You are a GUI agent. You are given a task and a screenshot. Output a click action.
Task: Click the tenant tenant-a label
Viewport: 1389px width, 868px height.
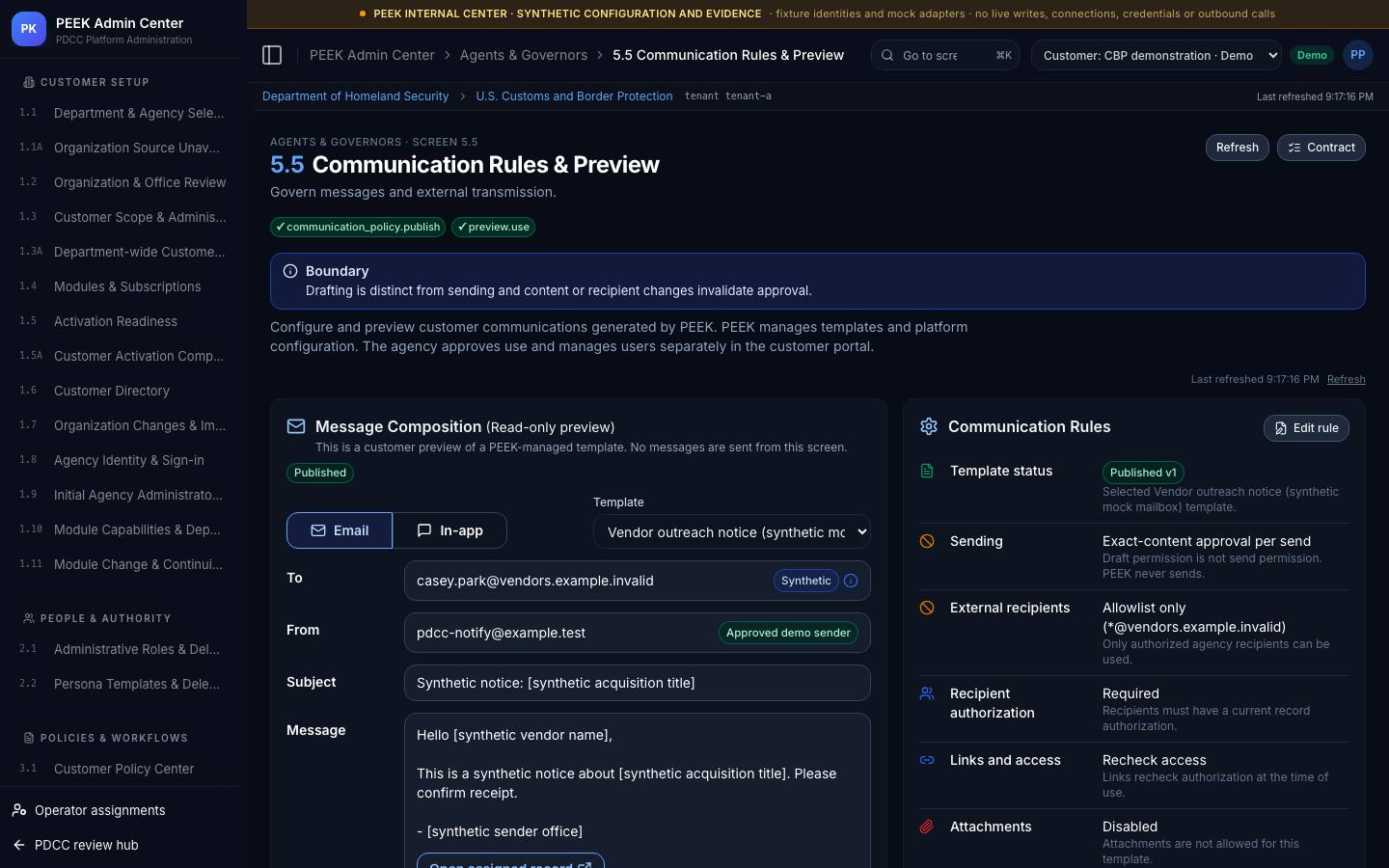pos(727,96)
